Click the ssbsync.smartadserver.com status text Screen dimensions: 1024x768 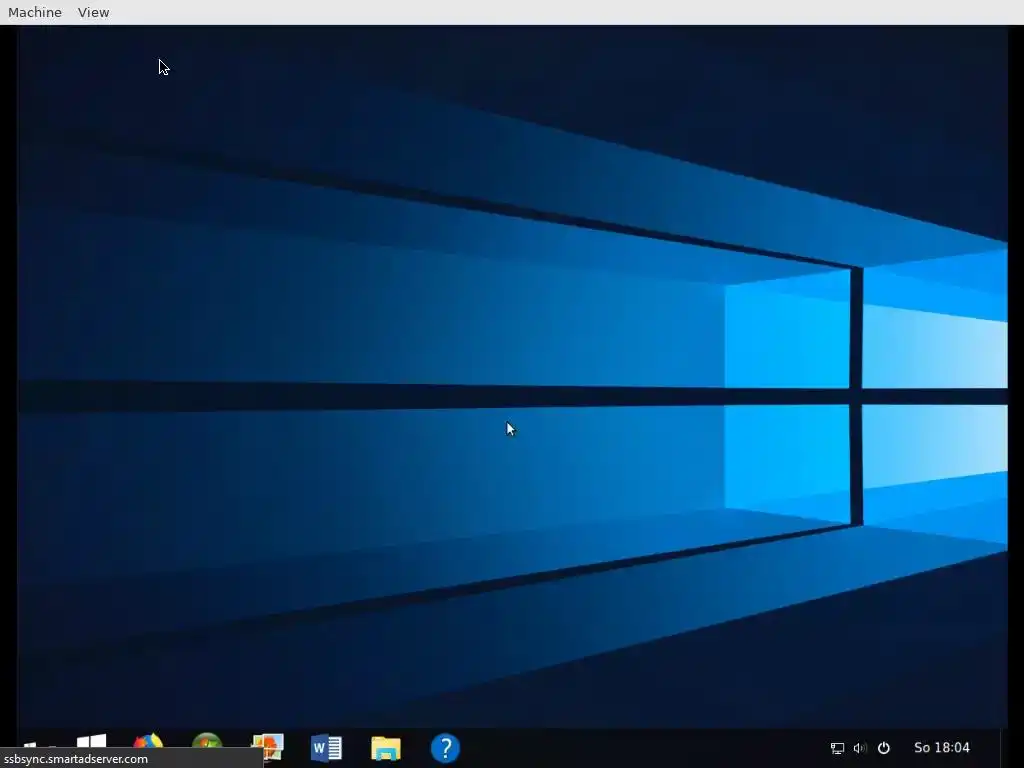tap(76, 759)
